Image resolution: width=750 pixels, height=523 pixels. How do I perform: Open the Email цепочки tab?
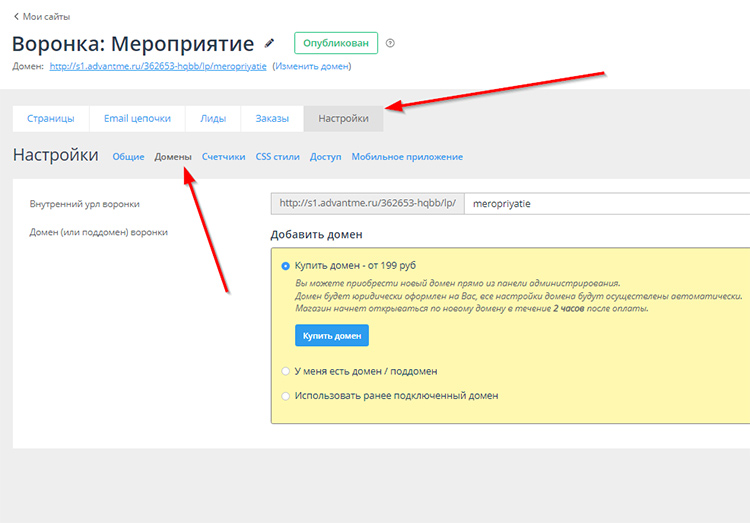(137, 118)
